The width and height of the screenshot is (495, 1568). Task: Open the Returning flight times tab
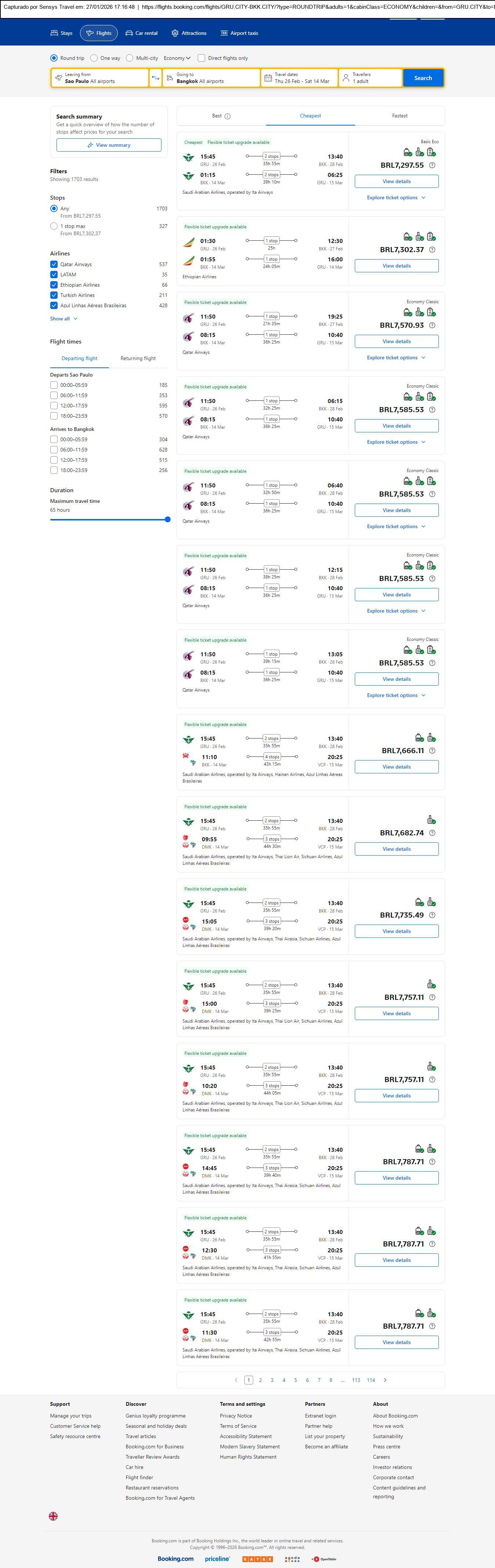(138, 359)
